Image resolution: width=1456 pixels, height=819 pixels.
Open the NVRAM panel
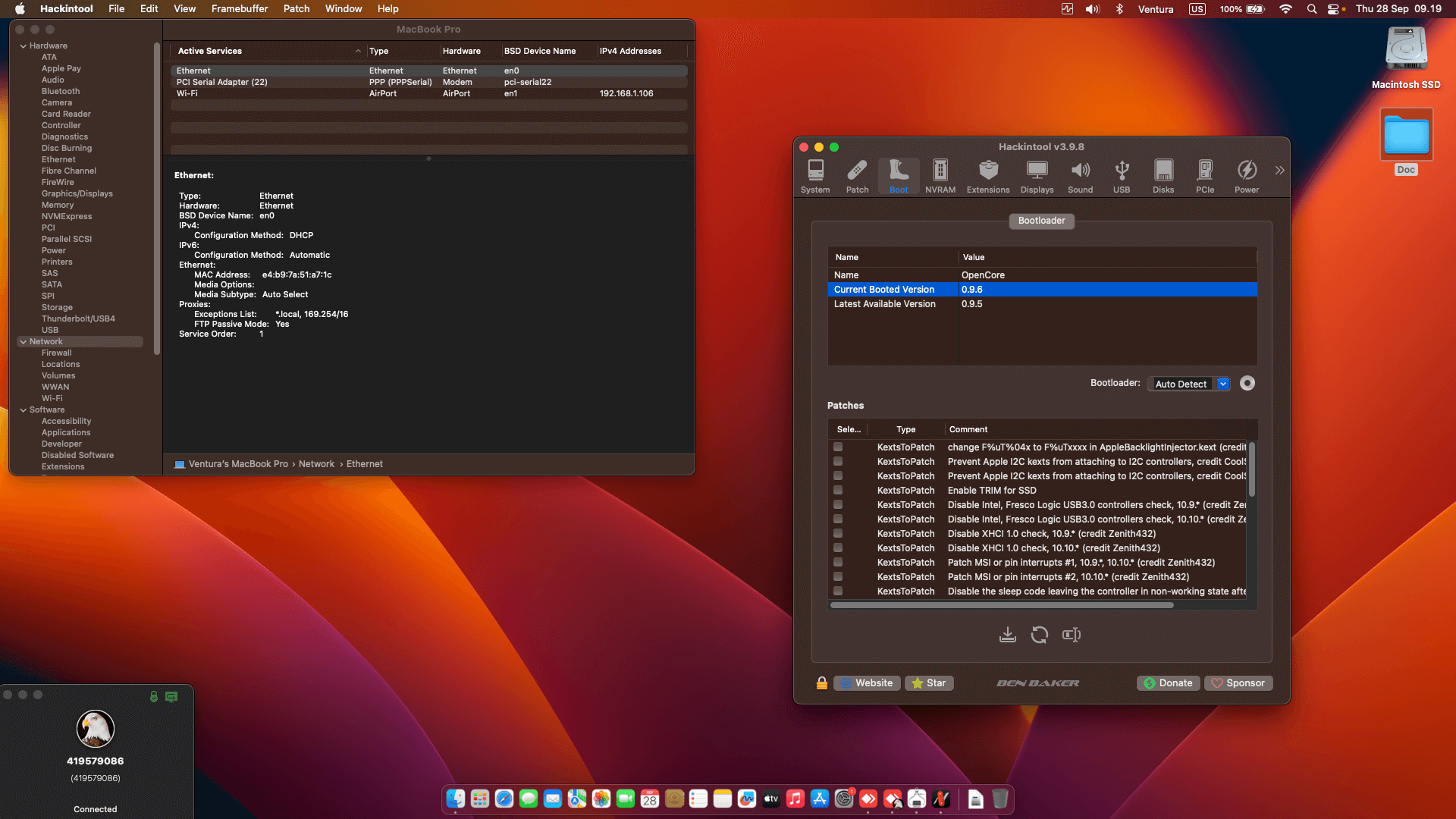pyautogui.click(x=940, y=175)
